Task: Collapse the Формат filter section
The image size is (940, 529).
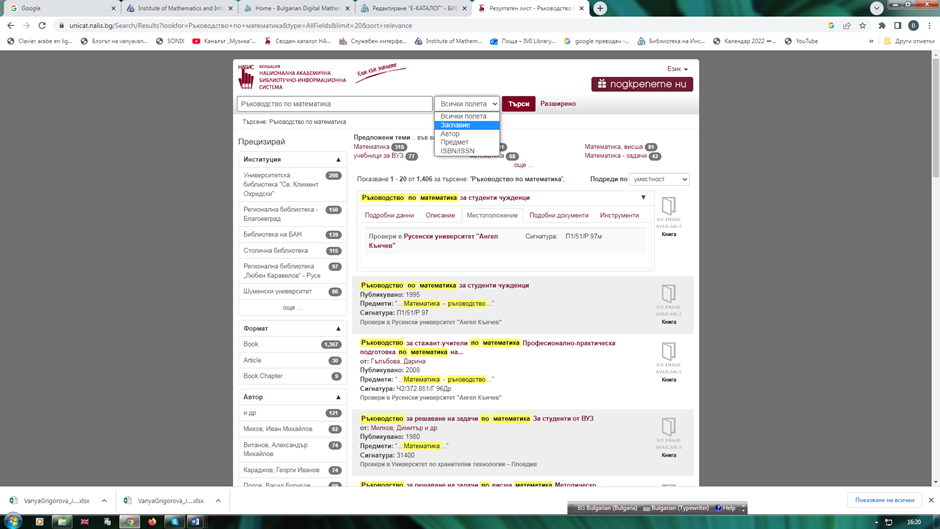Action: [338, 328]
